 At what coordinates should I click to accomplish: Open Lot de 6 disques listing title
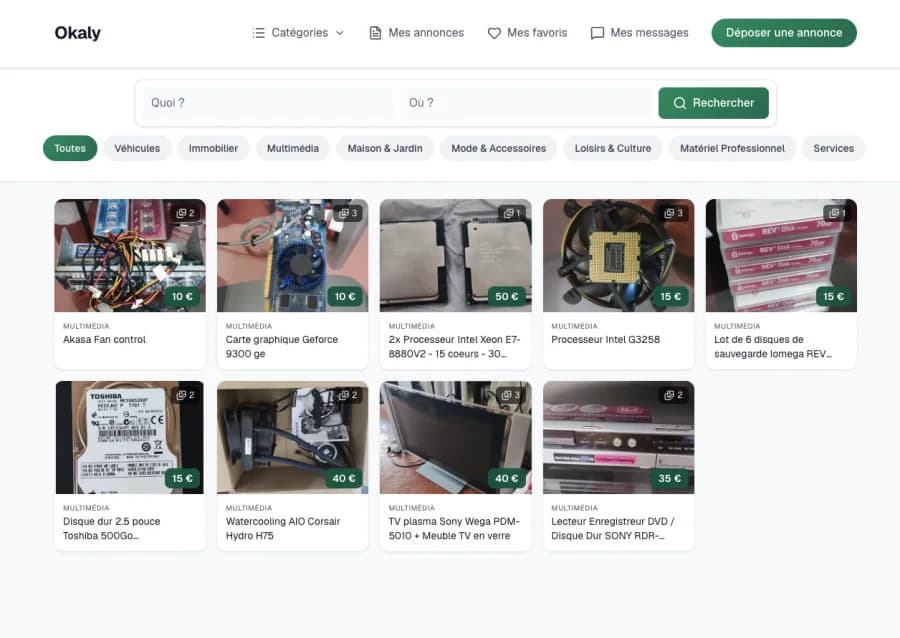click(773, 347)
